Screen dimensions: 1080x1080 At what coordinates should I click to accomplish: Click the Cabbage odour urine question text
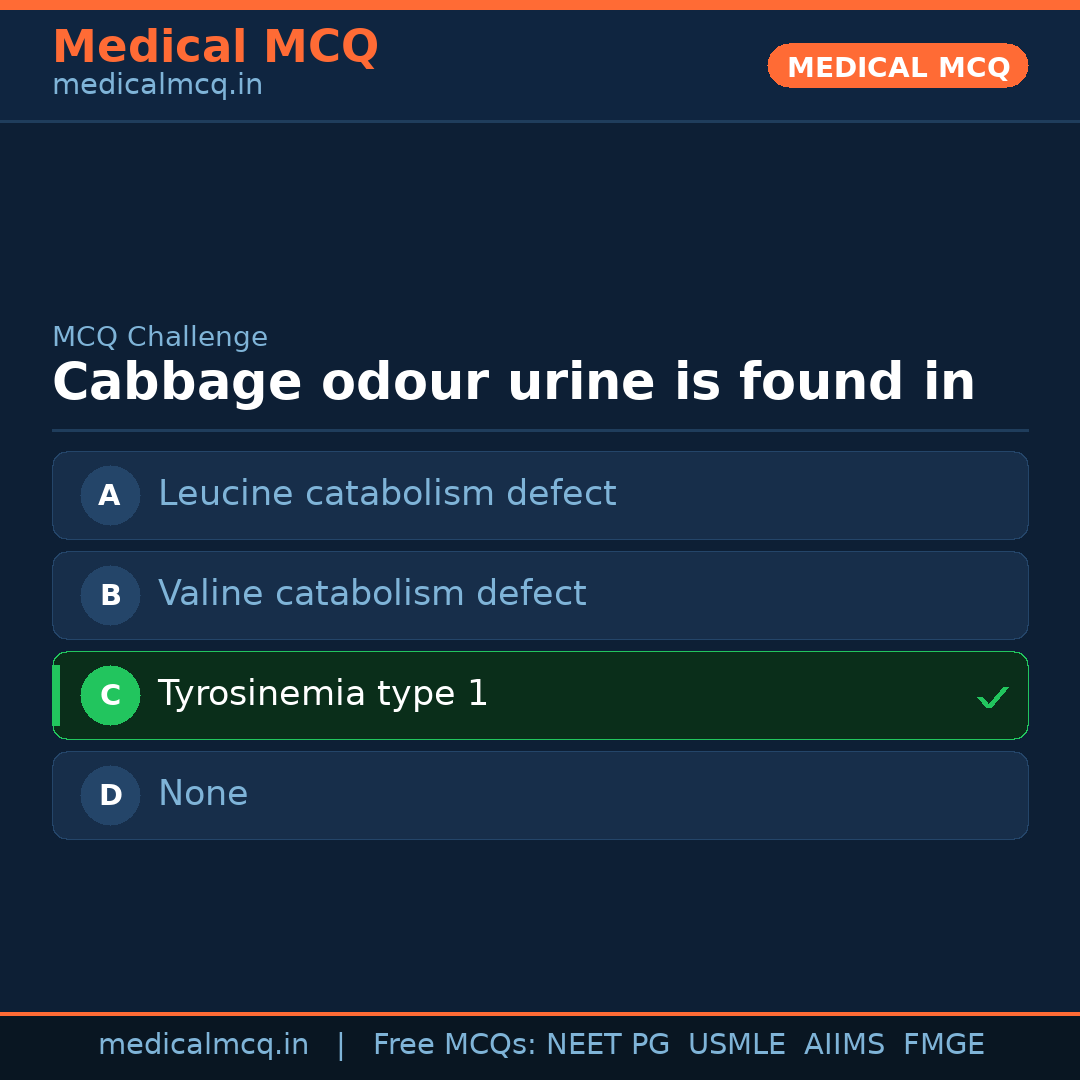[513, 383]
